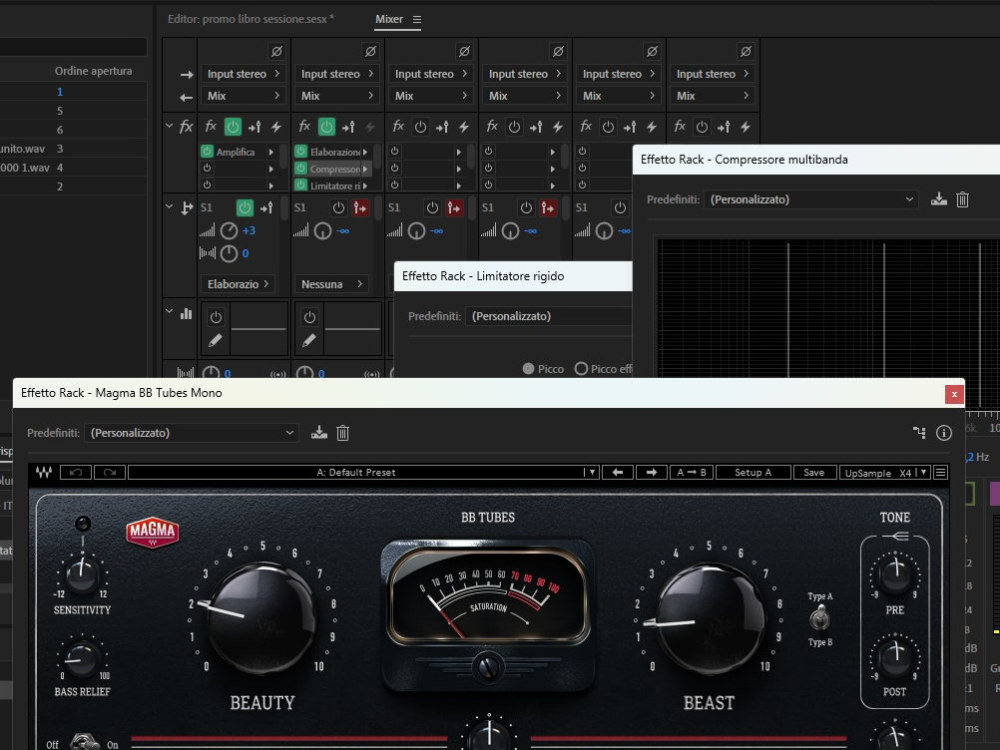Click the Ordine apertura column header
Viewport: 1000px width, 750px height.
click(x=93, y=71)
